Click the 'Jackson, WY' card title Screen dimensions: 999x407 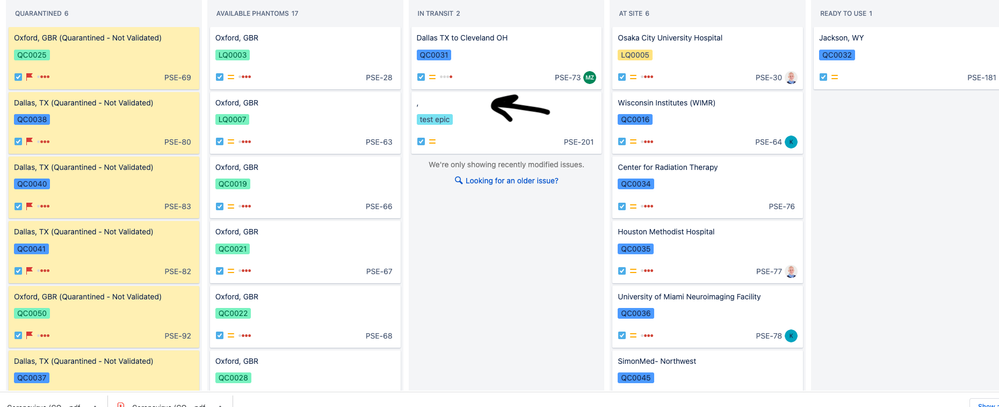842,38
